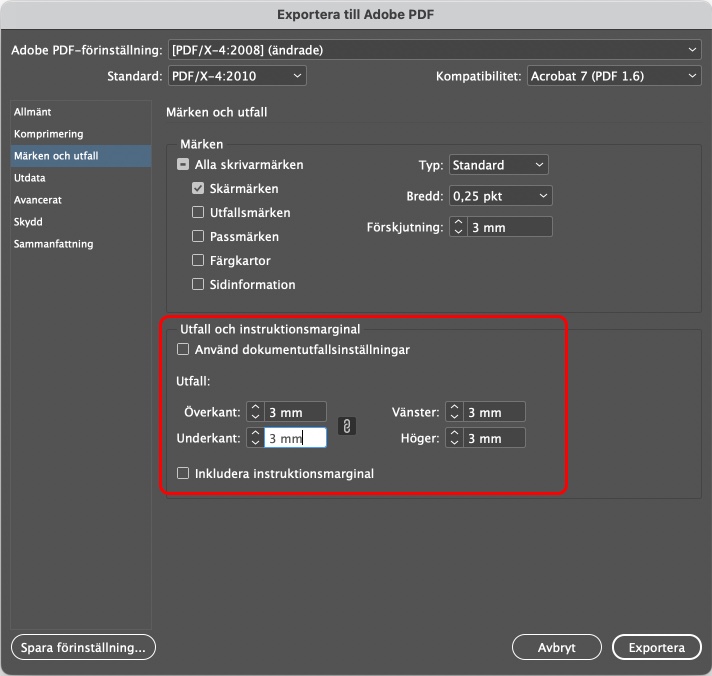
Task: Expand the Kompatibilitet dropdown
Action: click(614, 76)
